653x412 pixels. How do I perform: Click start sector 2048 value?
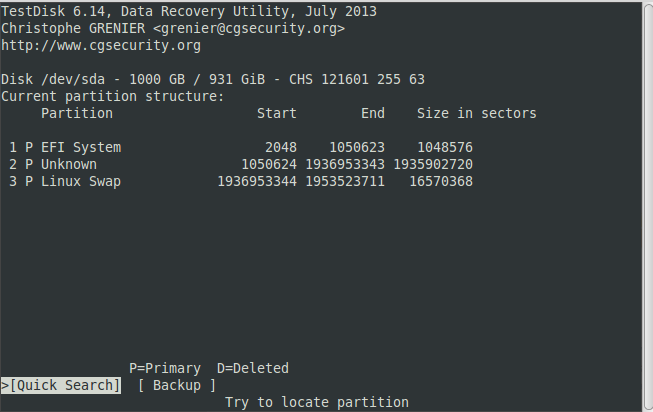coord(281,147)
